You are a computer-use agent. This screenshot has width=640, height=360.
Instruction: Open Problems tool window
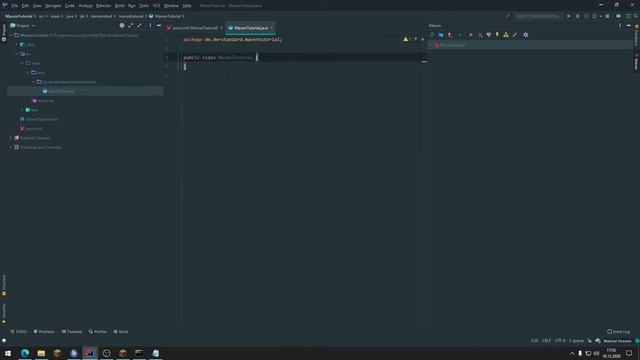(44, 332)
